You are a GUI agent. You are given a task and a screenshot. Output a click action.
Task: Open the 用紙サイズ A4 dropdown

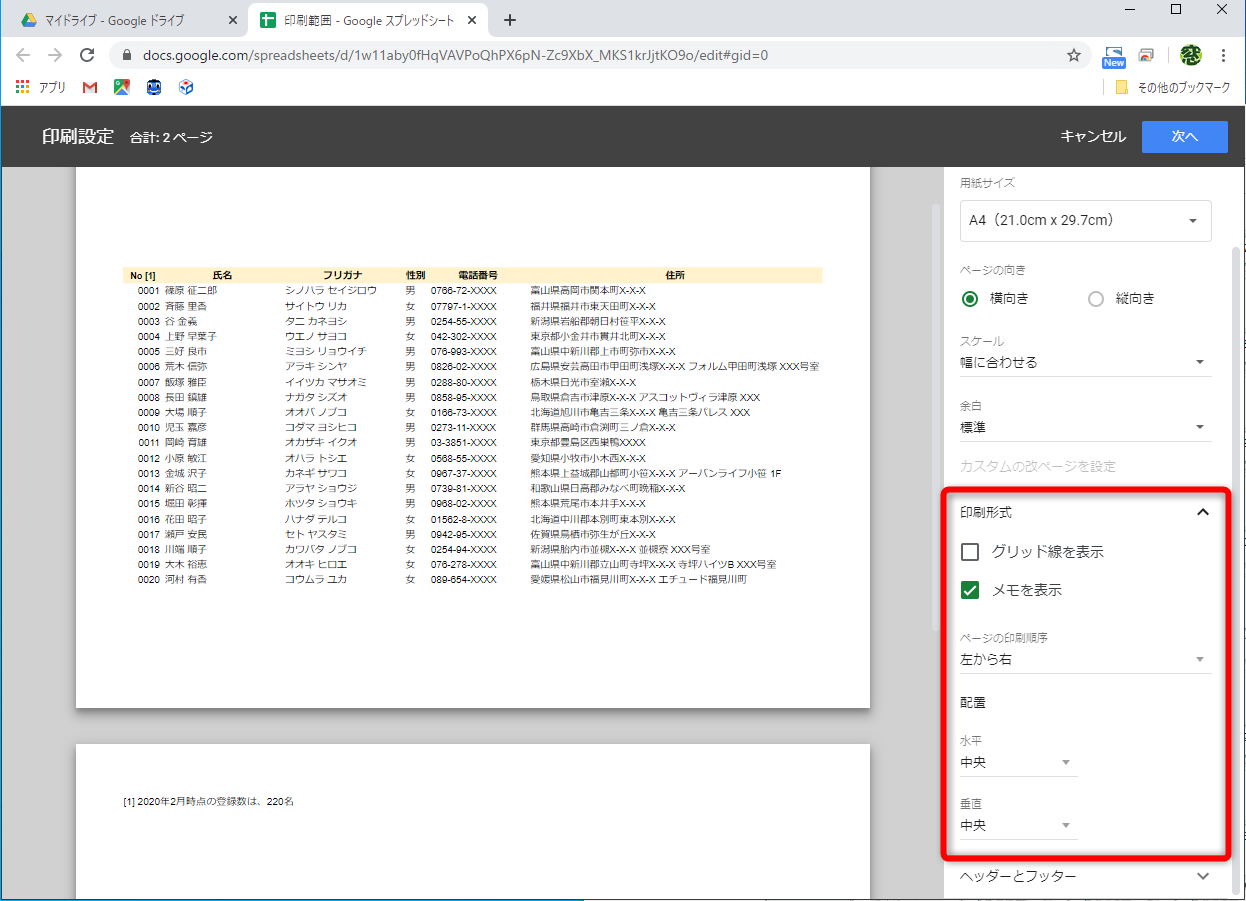pos(1086,221)
